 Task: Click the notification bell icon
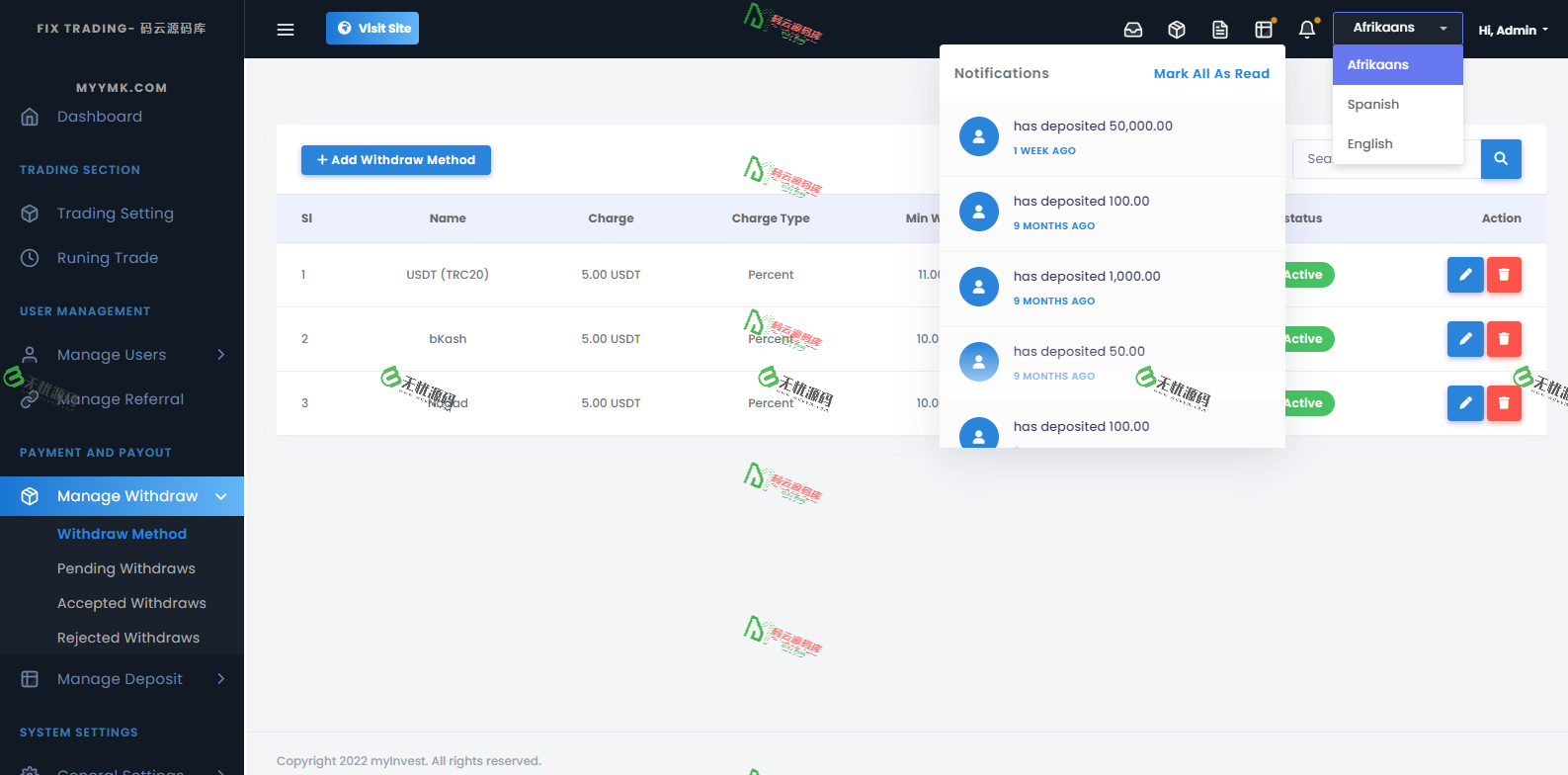pos(1306,30)
